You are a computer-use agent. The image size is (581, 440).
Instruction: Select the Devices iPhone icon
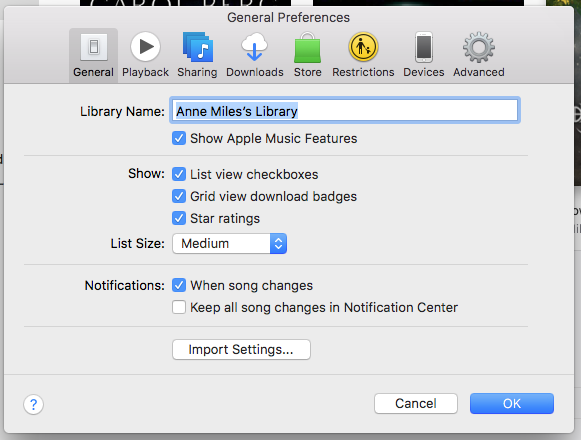424,47
